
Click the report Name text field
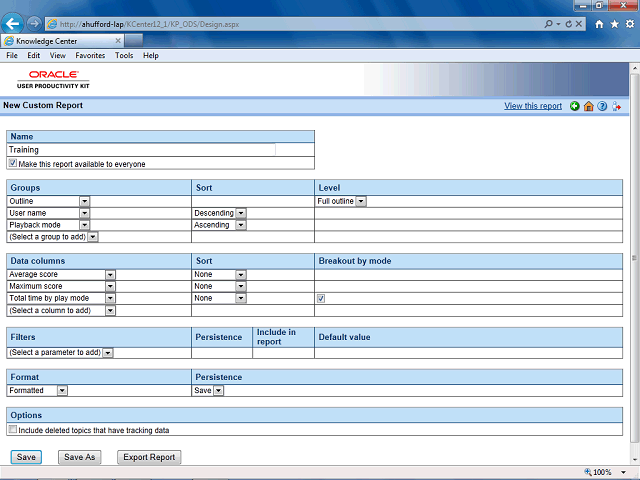point(141,150)
